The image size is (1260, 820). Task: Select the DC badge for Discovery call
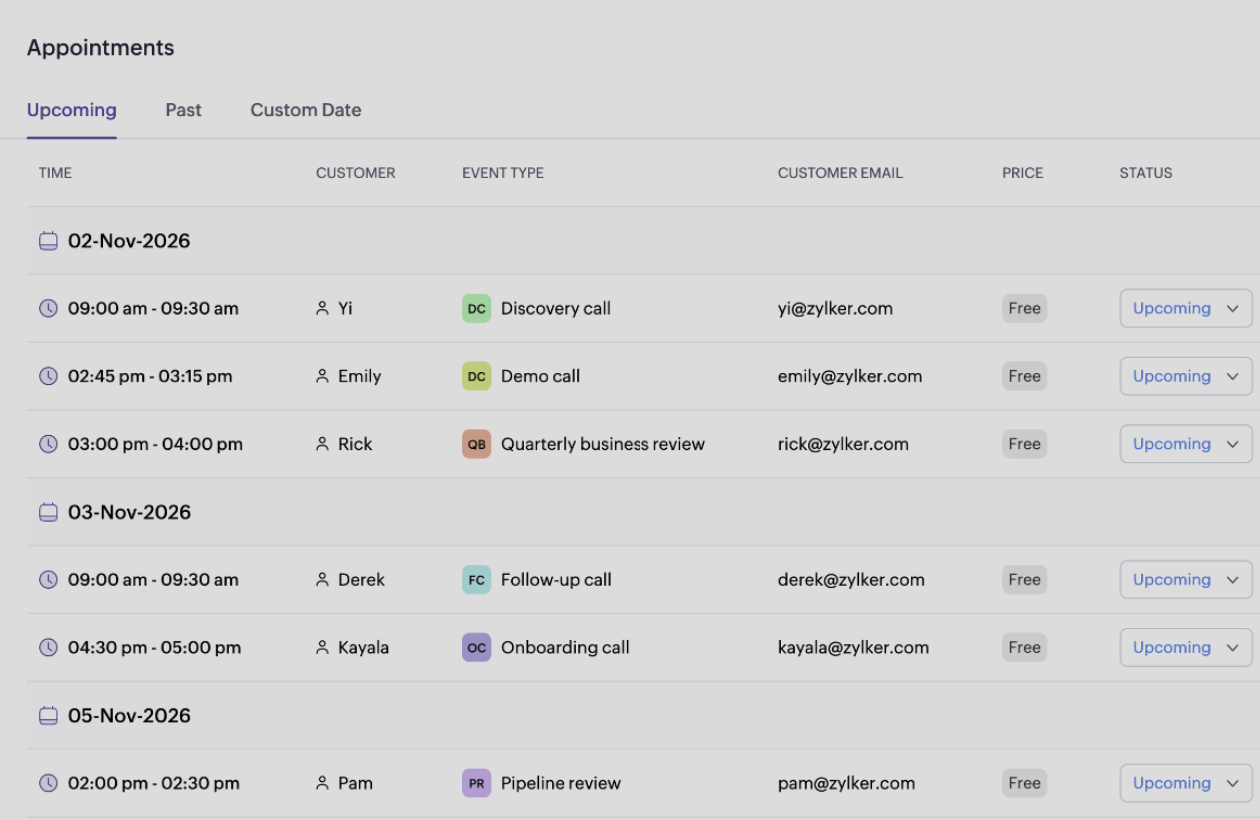point(476,308)
